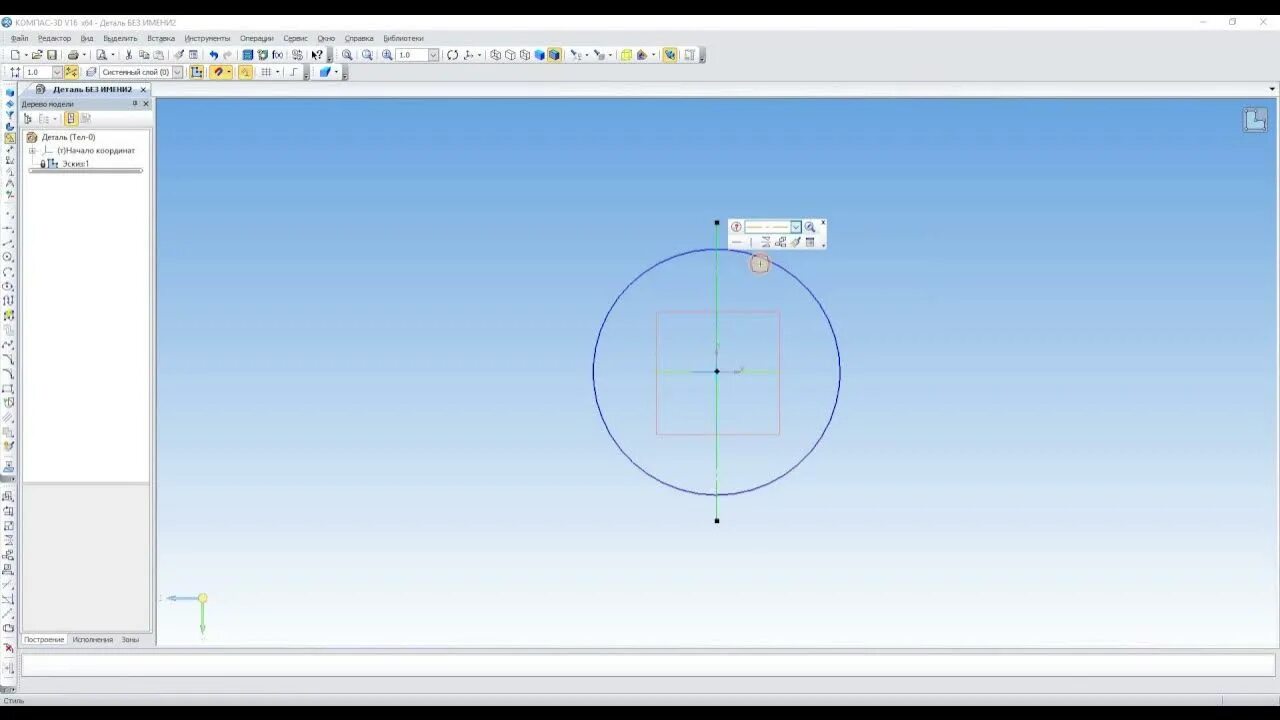Image resolution: width=1280 pixels, height=720 pixels.
Task: Open the zoom scale dropdown showing 1.0
Action: pyautogui.click(x=433, y=55)
